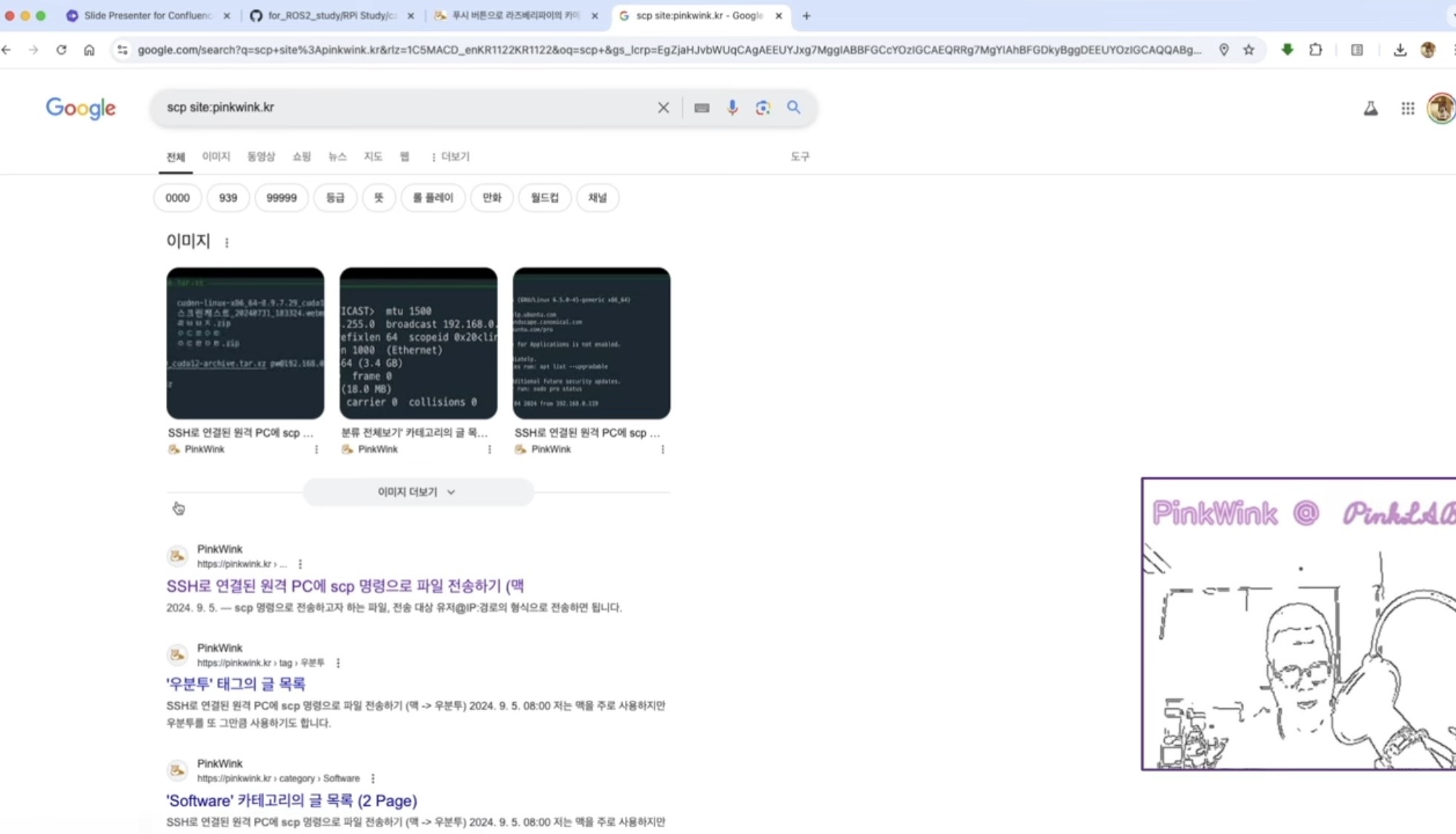Open the 더보기 more filters menu
Screen dimensions: 1456x834
coord(450,156)
